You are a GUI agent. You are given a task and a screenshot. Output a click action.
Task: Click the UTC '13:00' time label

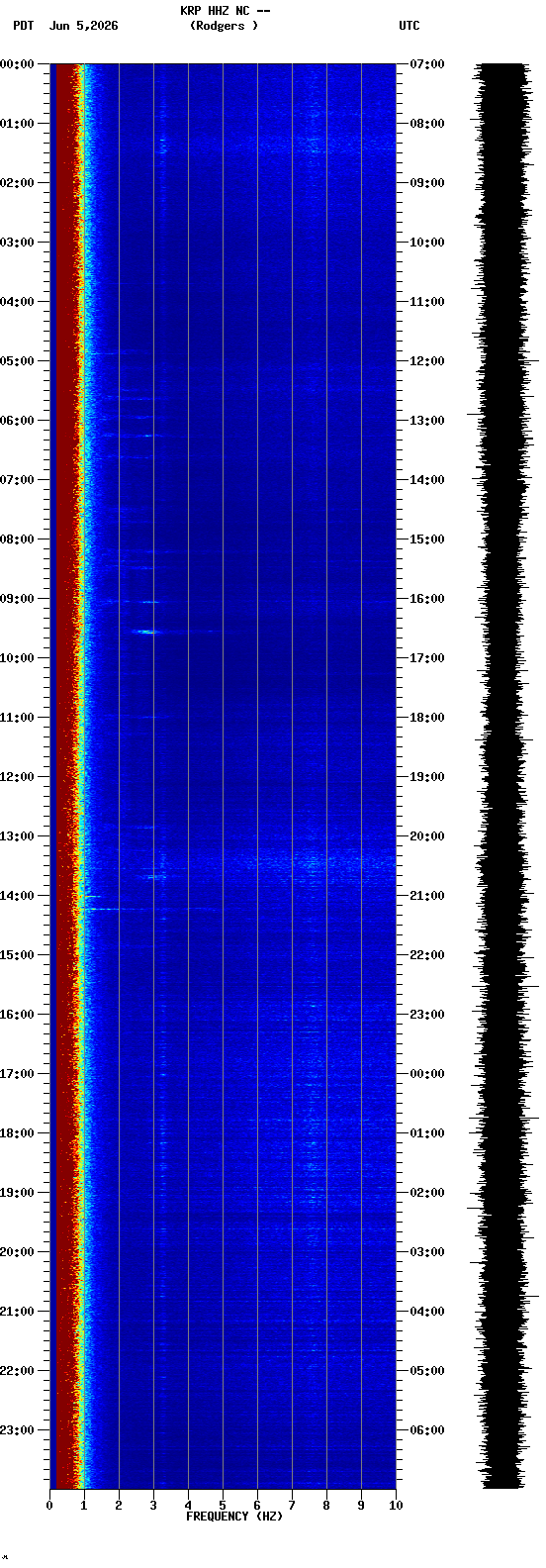click(427, 421)
